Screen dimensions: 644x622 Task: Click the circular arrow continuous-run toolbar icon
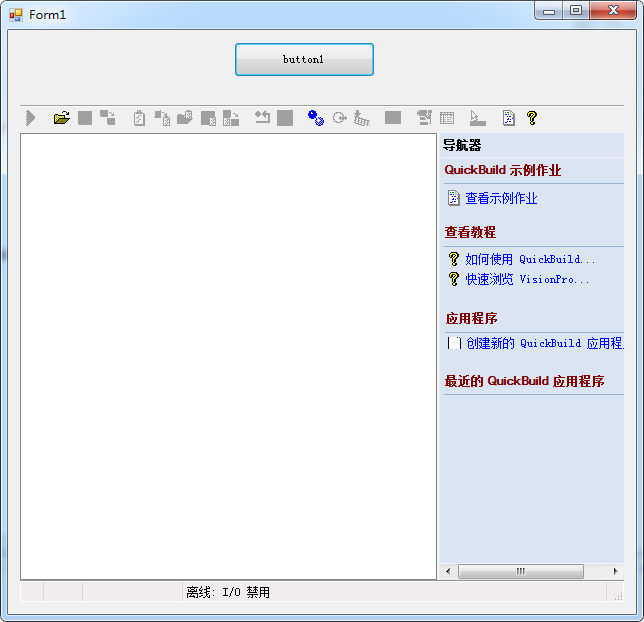[339, 118]
